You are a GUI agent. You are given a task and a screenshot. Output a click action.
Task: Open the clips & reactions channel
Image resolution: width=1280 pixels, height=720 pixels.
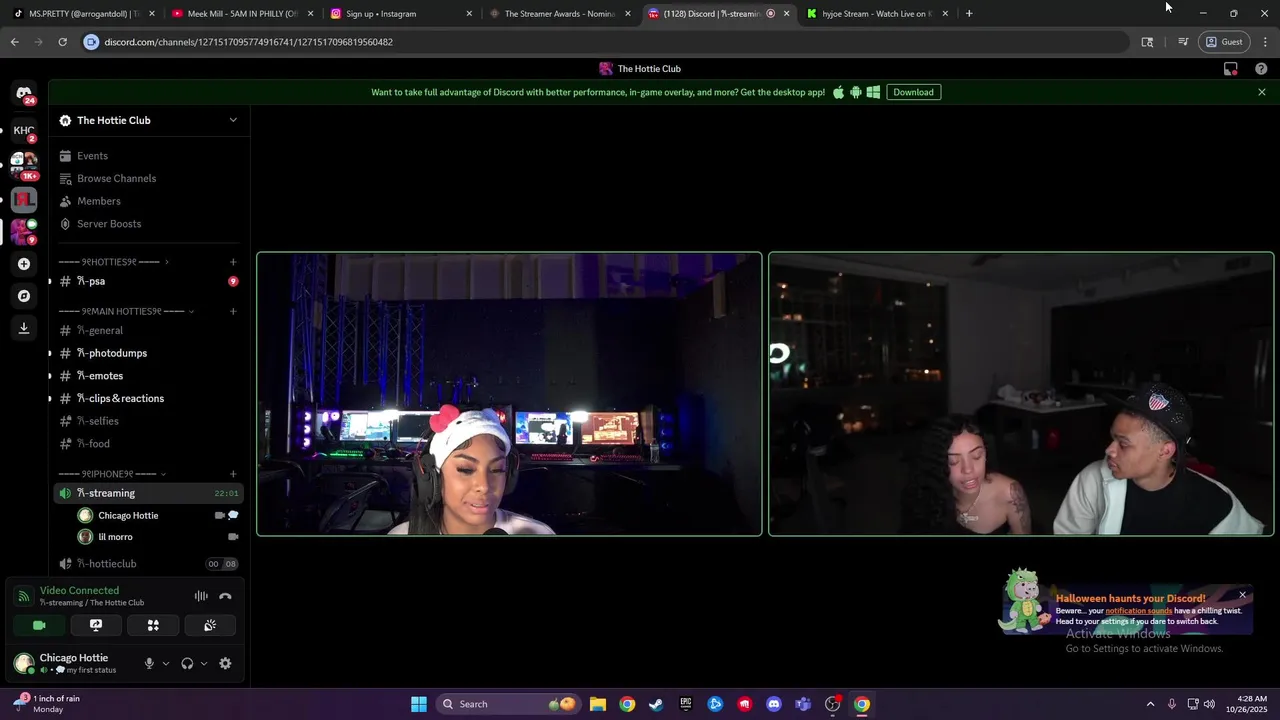pyautogui.click(x=148, y=398)
